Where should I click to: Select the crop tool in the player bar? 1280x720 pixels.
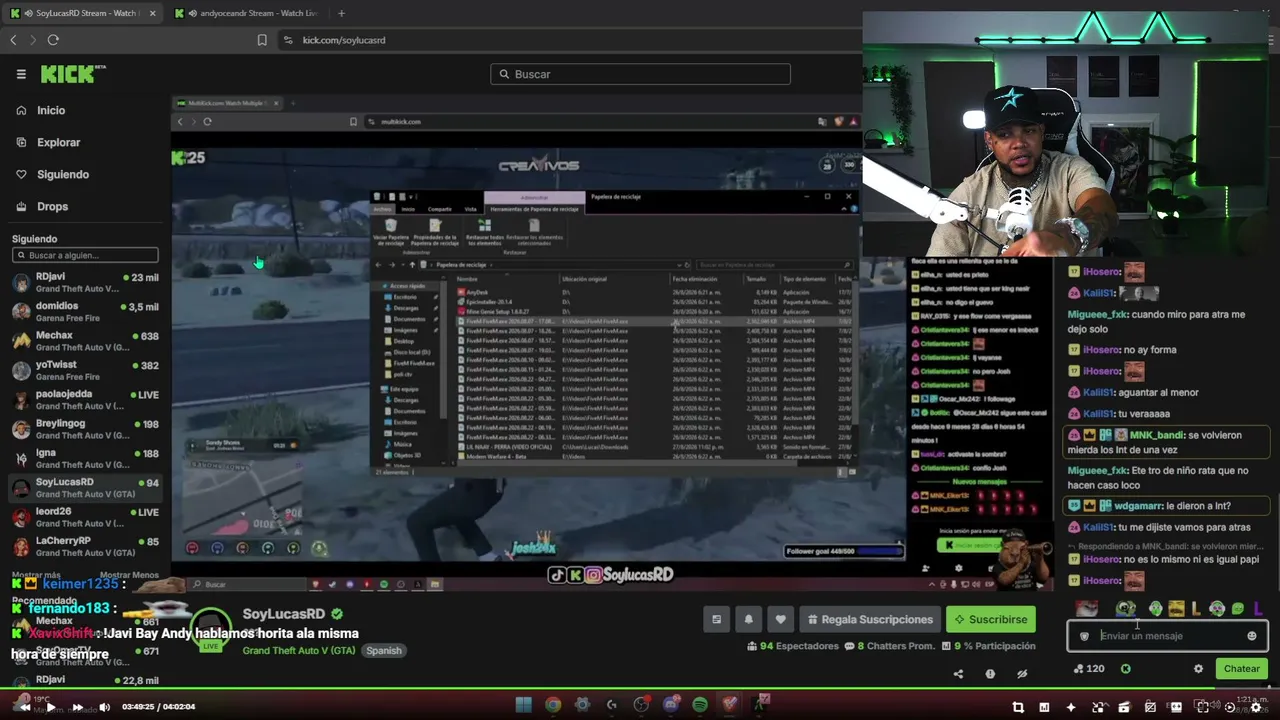[x=1018, y=707]
